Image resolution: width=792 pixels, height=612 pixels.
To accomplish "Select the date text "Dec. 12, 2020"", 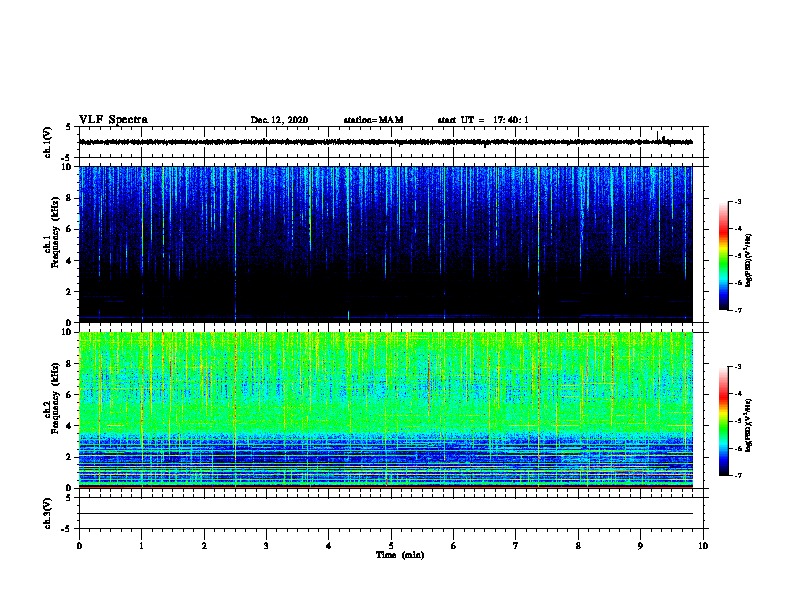I will coord(279,120).
